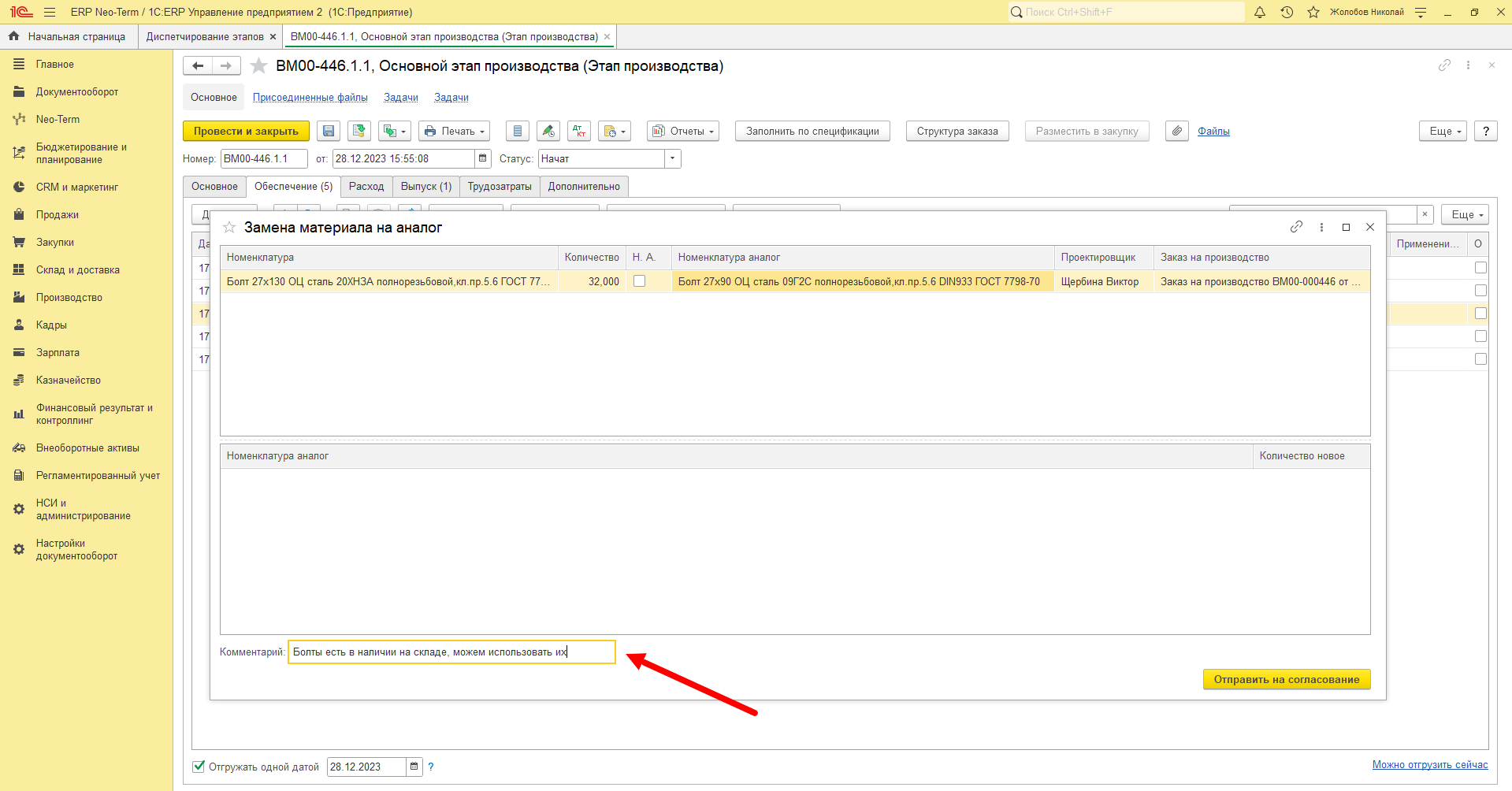The height and width of the screenshot is (791, 1512).
Task: Switch to the Диспетчирование этапов tab
Action: 205,36
